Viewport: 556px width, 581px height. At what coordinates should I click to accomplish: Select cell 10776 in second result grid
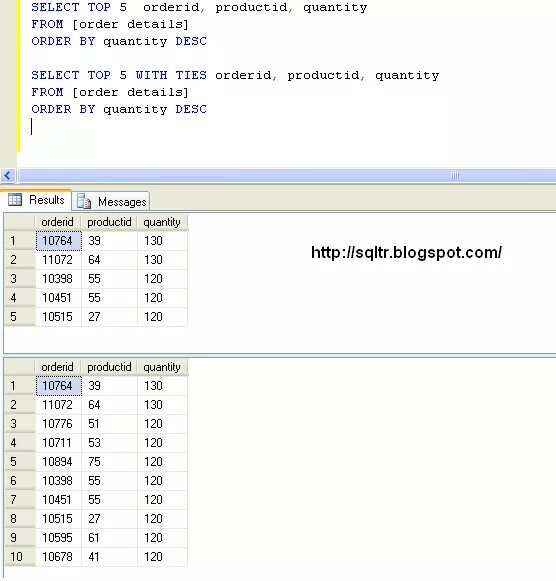pos(59,424)
